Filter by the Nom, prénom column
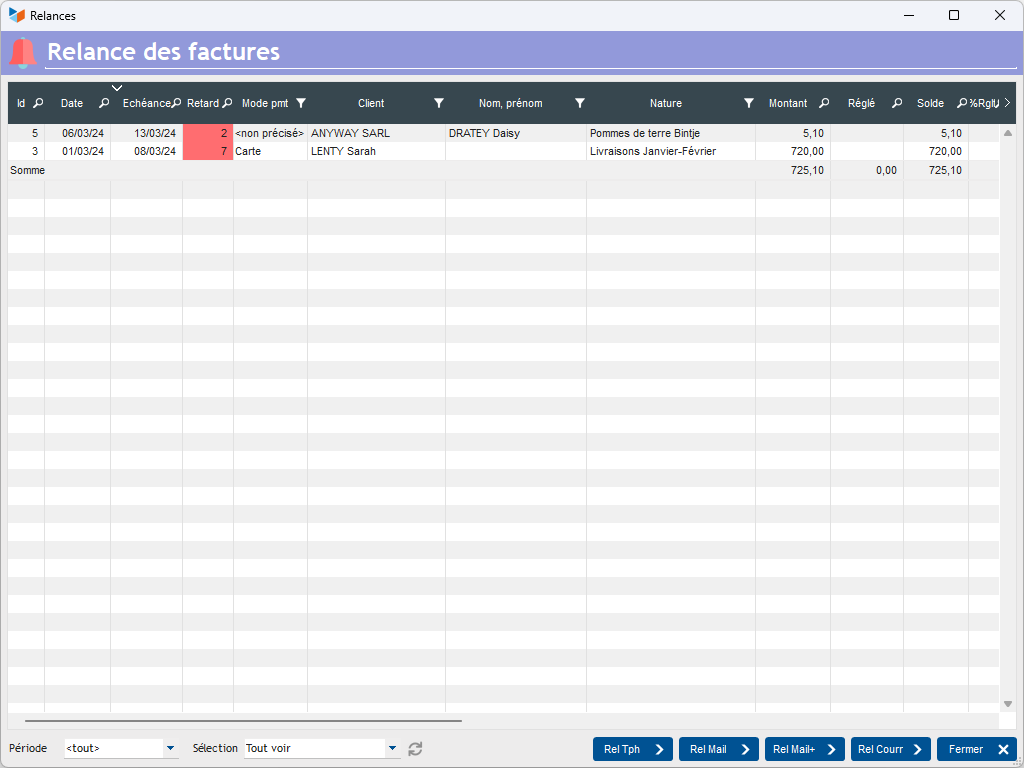1024x768 pixels. [579, 103]
